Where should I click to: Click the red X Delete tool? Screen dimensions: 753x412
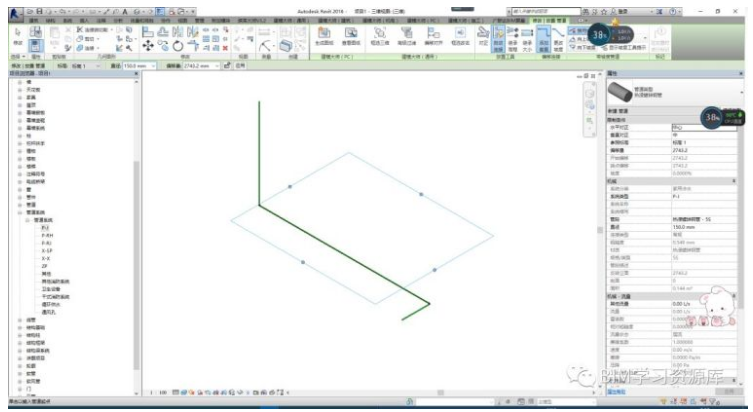coord(225,48)
